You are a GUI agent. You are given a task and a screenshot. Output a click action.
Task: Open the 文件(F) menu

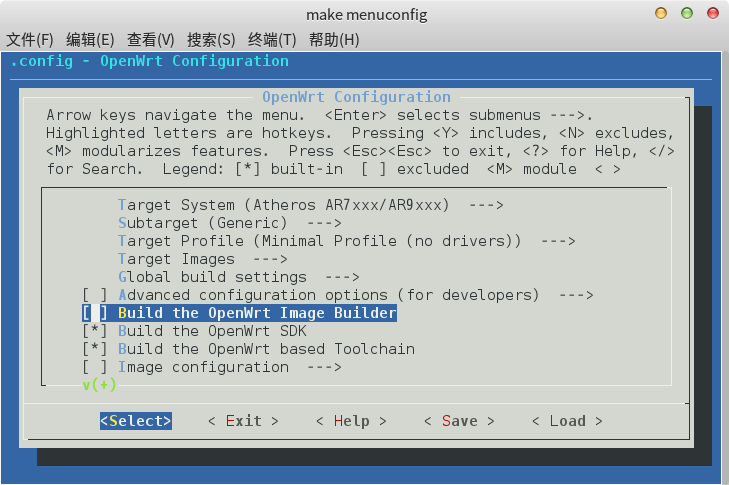point(30,40)
